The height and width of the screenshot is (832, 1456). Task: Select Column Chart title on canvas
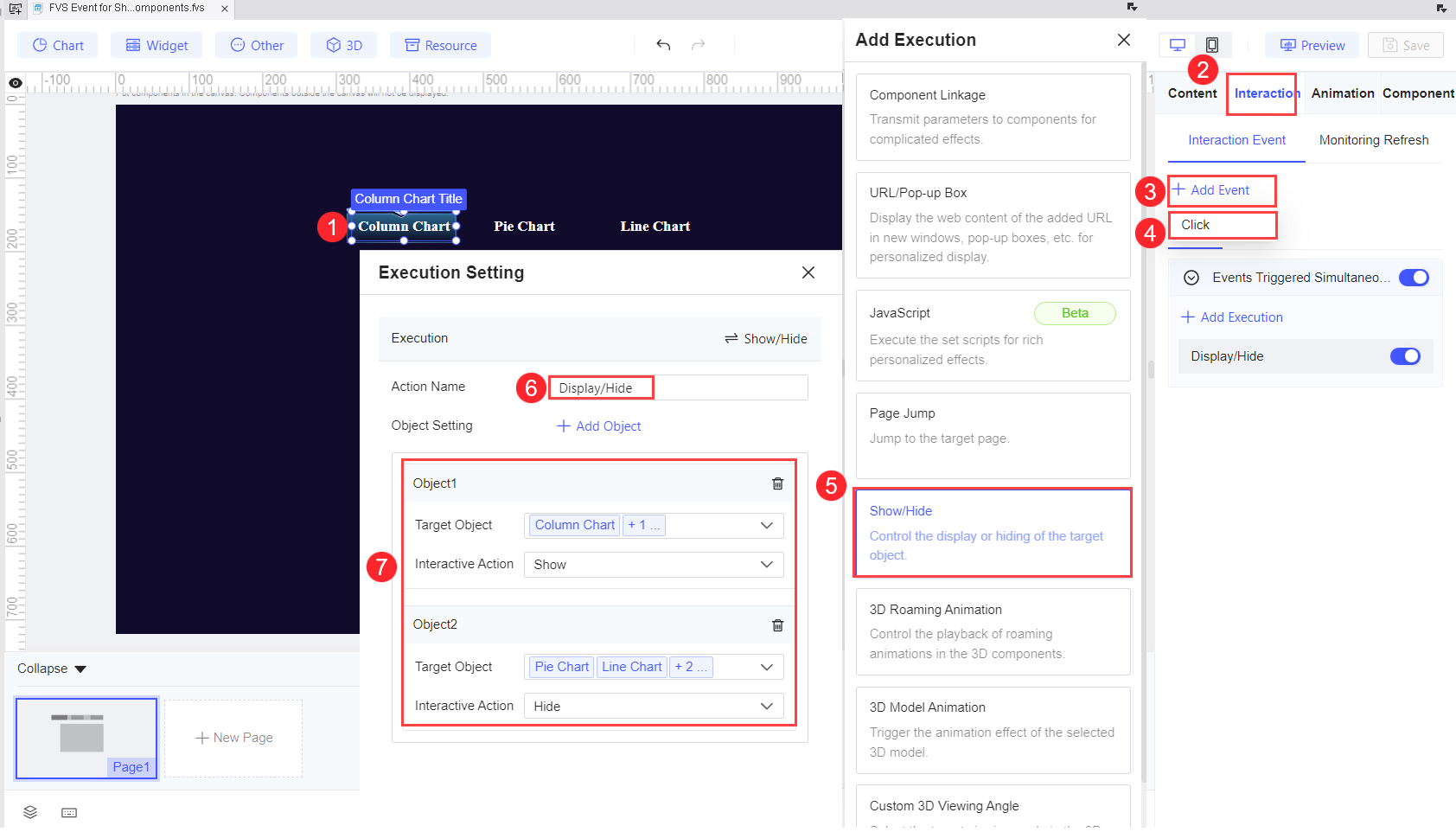(404, 227)
